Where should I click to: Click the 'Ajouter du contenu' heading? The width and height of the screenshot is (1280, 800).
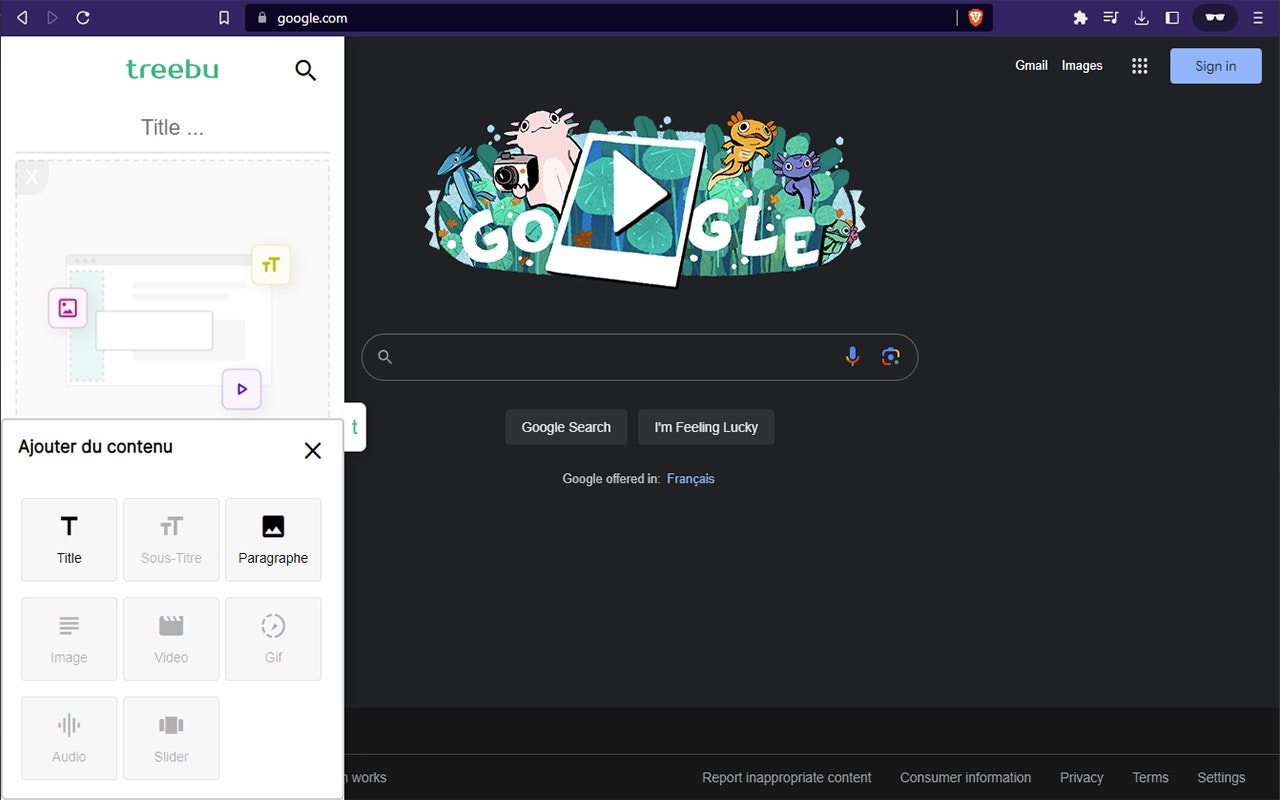point(96,447)
